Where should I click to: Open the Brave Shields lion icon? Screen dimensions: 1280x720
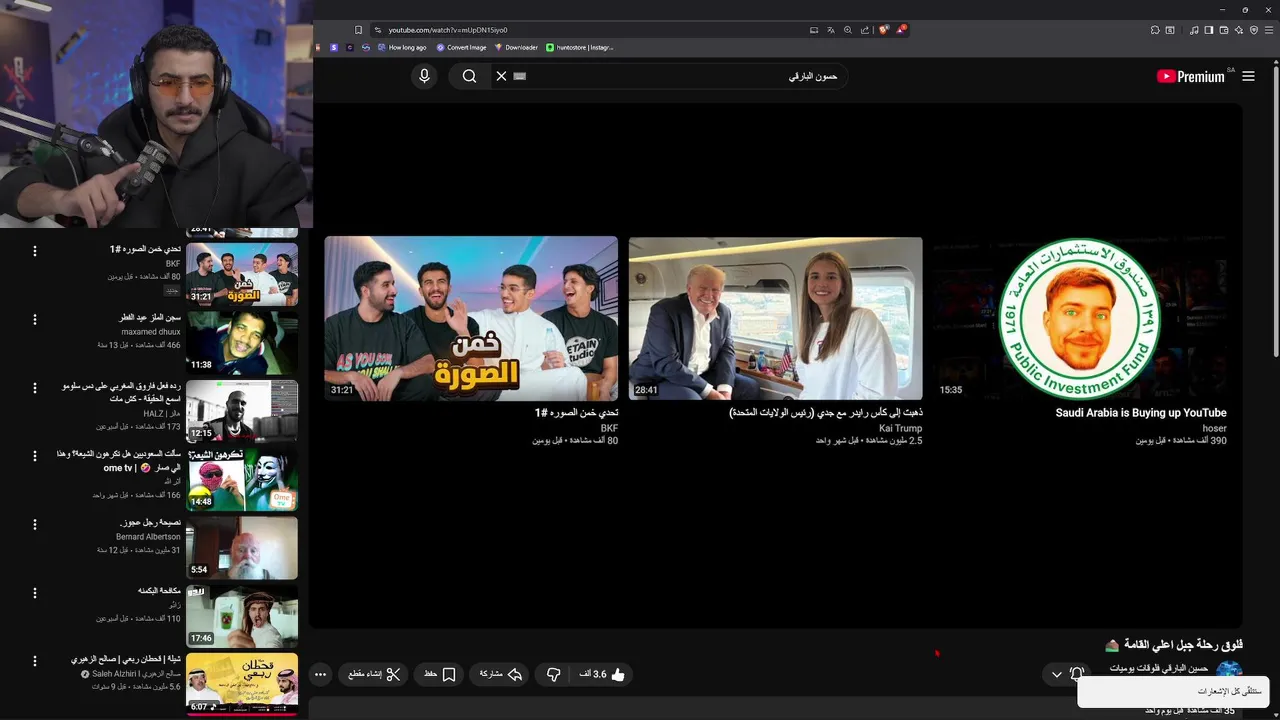click(x=883, y=30)
